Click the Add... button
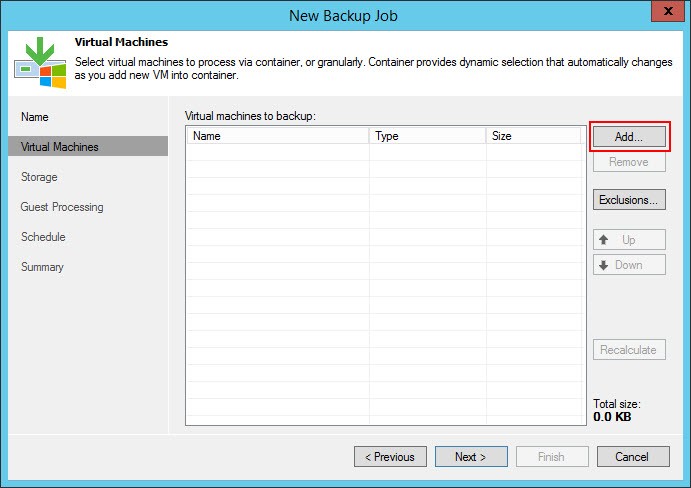The height and width of the screenshot is (488, 691). (629, 137)
